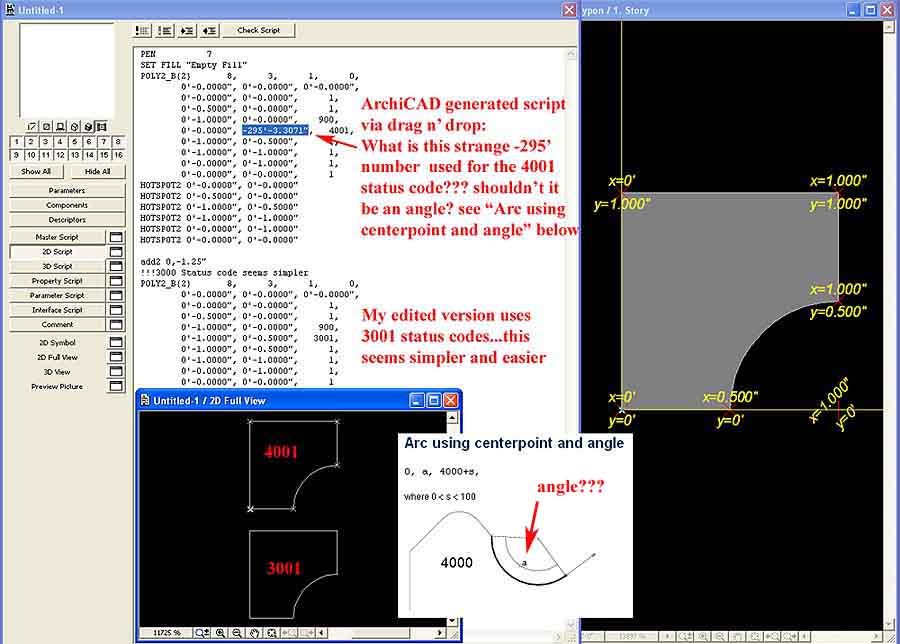Run the Check Script button
The height and width of the screenshot is (644, 900).
[x=258, y=30]
